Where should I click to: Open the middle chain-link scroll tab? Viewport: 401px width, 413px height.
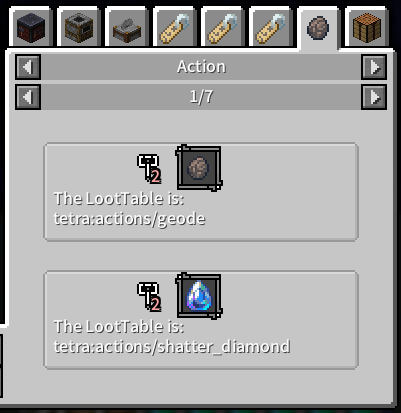[x=223, y=27]
